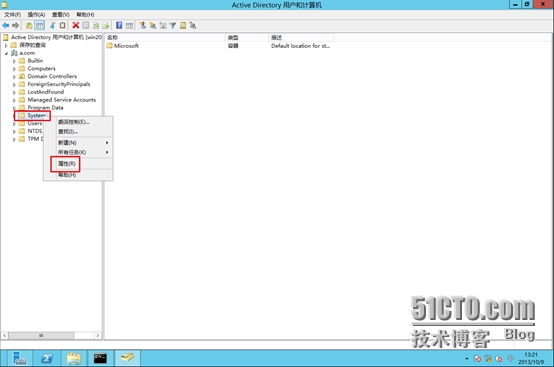This screenshot has height=367, width=554.
Task: Expand the LostAndFound arrow
Action: coord(14,92)
